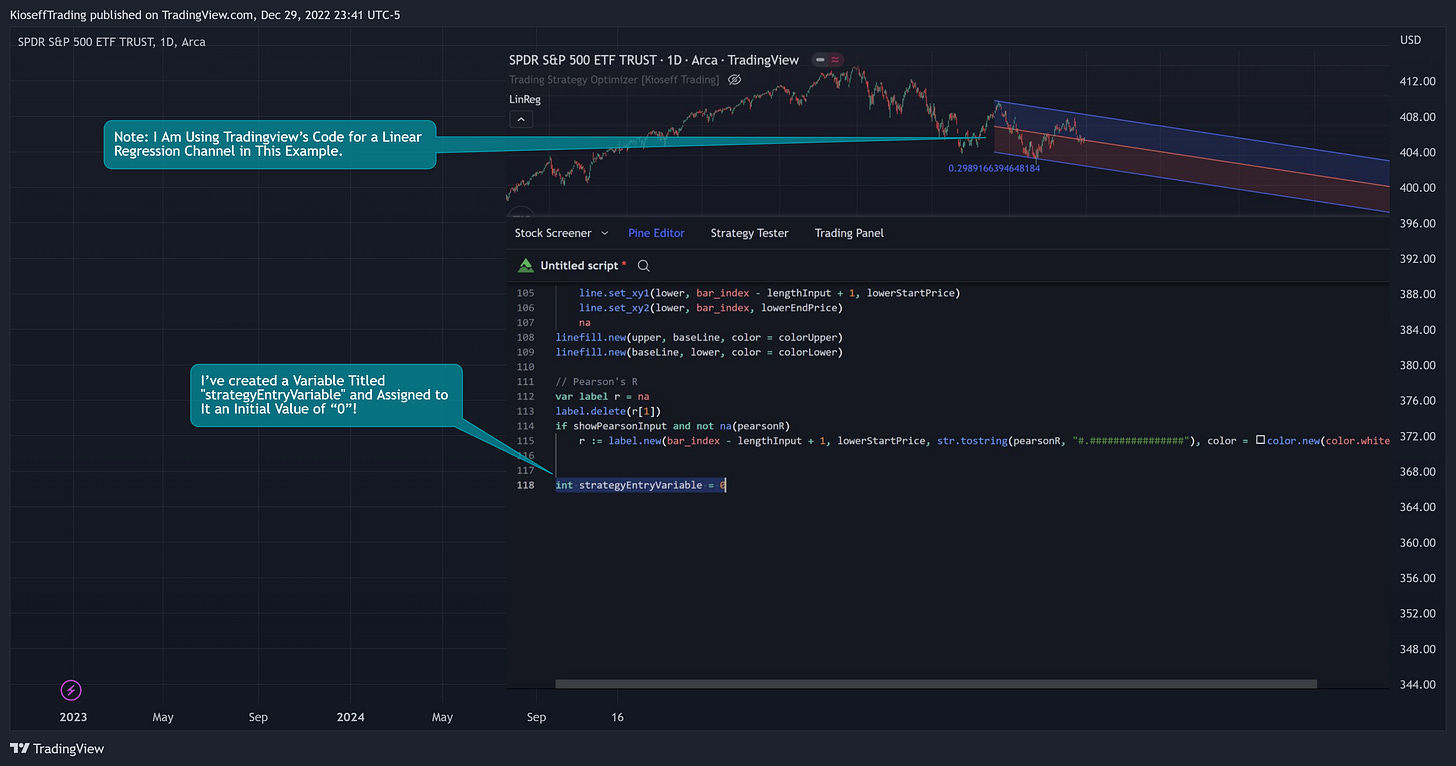Click the pink approximate-equals data icon
1456x766 pixels.
(834, 60)
